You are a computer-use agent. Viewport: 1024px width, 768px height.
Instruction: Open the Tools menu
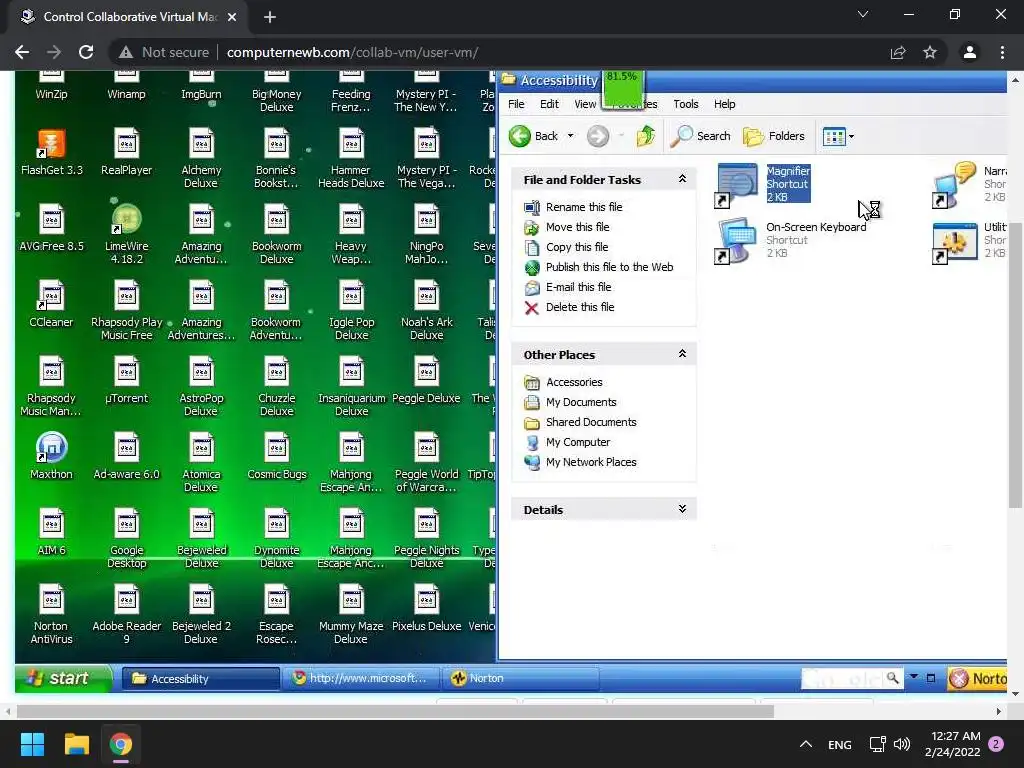686,104
